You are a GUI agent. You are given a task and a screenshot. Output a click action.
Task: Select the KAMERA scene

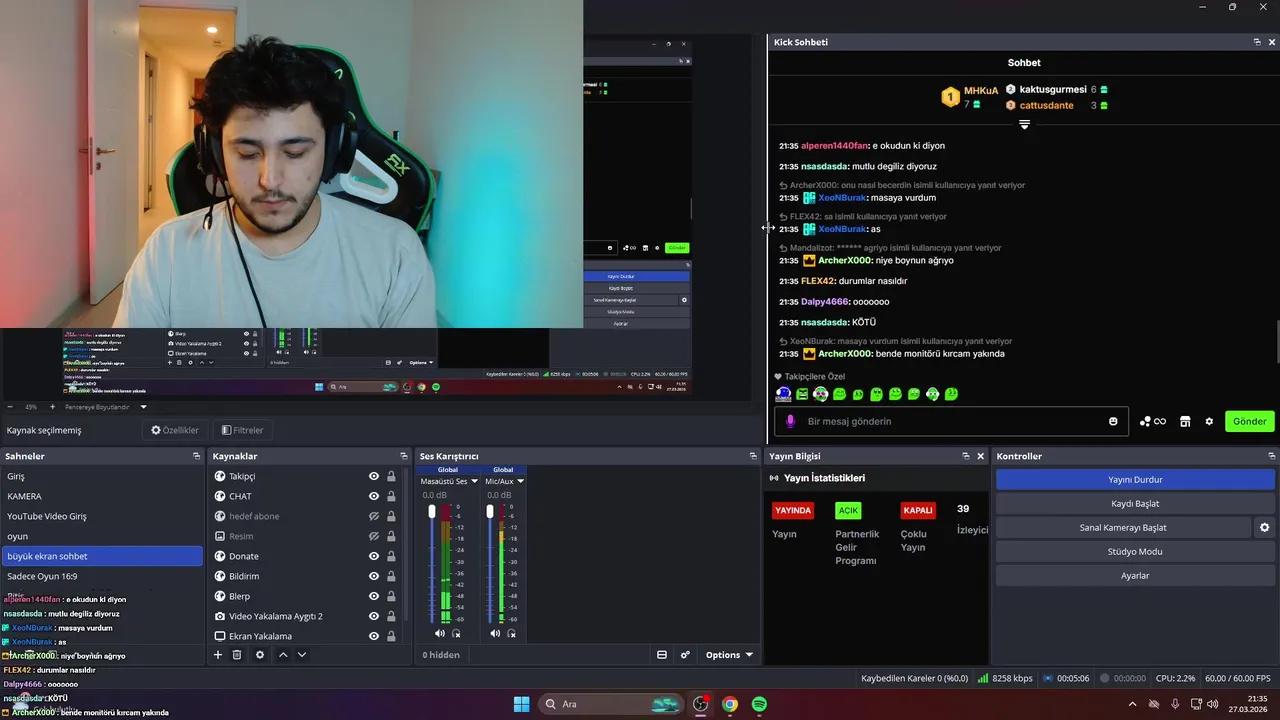click(101, 496)
